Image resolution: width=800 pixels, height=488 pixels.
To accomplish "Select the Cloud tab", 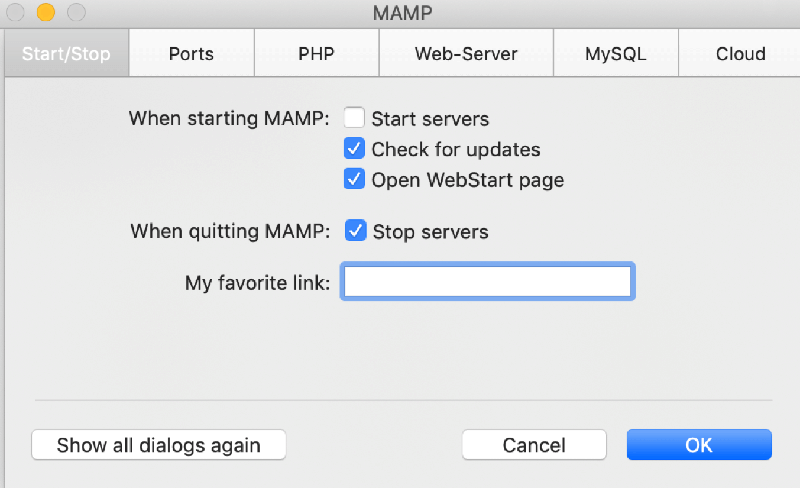I will 740,53.
